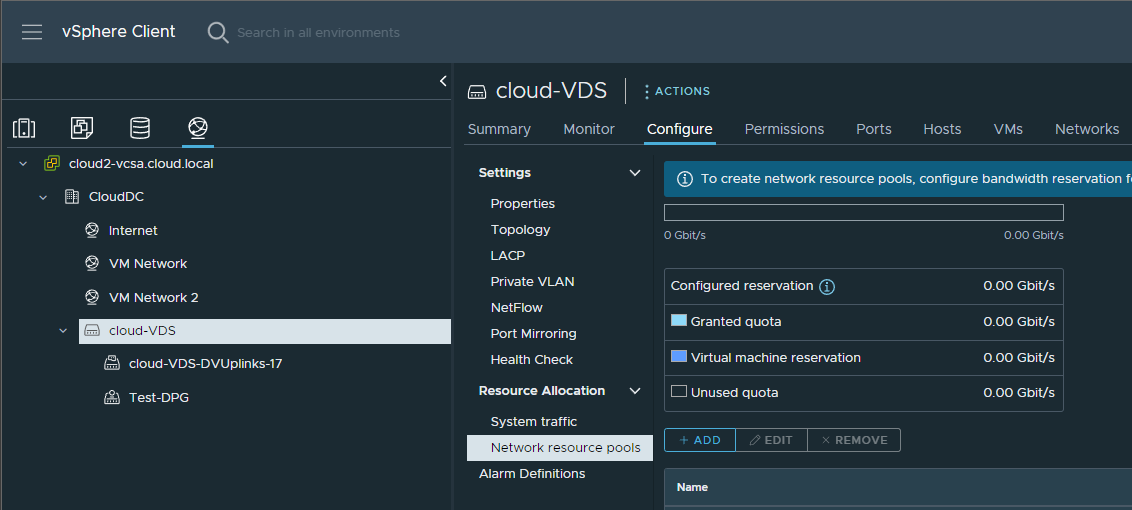
Task: Click the Test-DPG port group icon
Action: tap(111, 397)
